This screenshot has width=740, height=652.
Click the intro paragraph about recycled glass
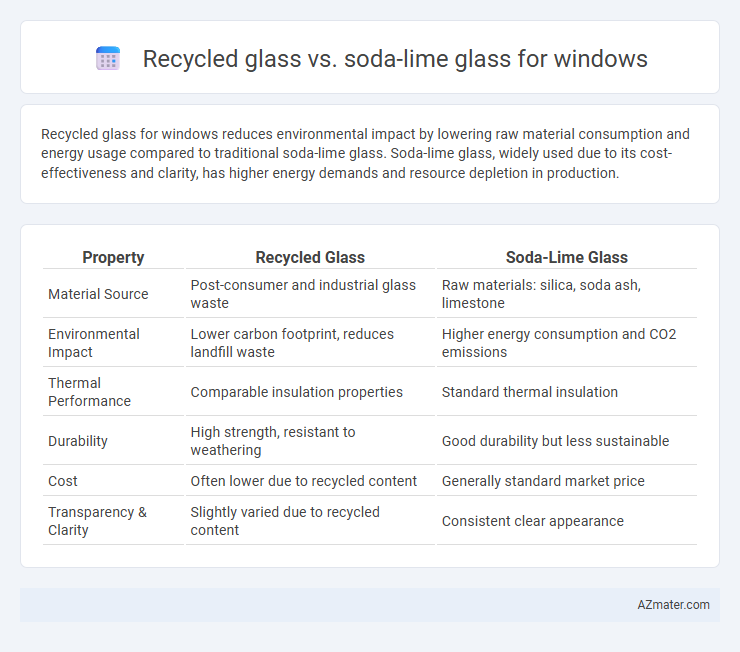coord(365,153)
